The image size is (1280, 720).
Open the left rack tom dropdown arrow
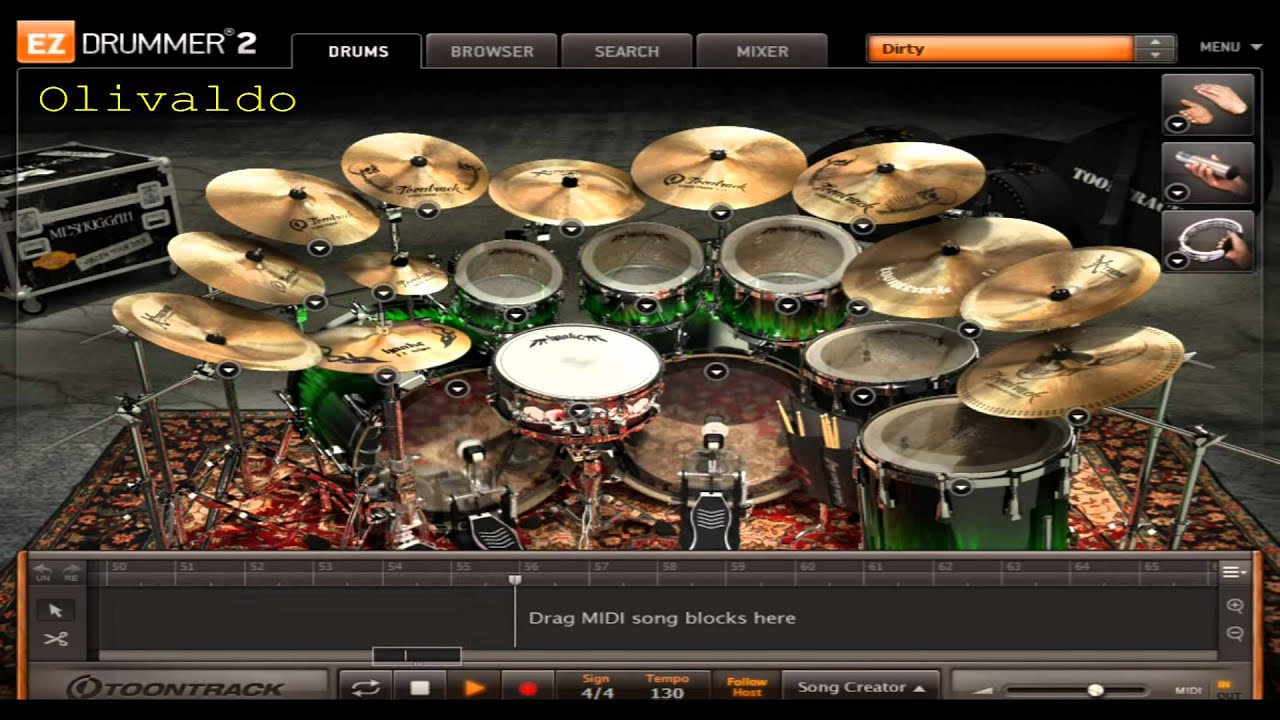point(515,315)
